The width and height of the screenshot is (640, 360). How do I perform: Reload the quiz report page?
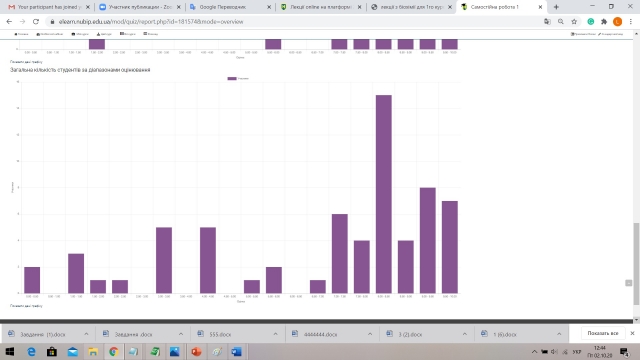(x=36, y=22)
